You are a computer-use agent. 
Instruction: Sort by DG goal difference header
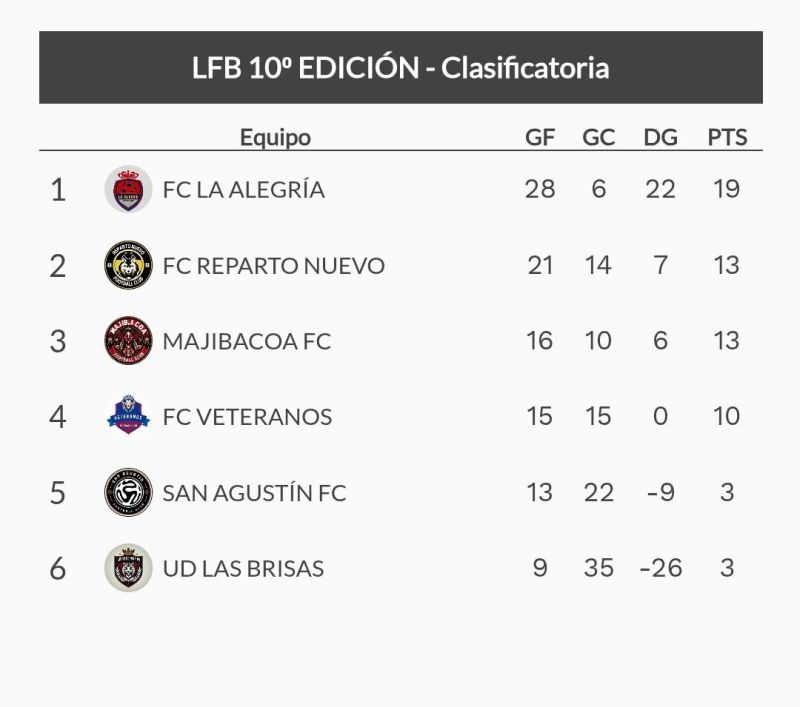point(660,137)
